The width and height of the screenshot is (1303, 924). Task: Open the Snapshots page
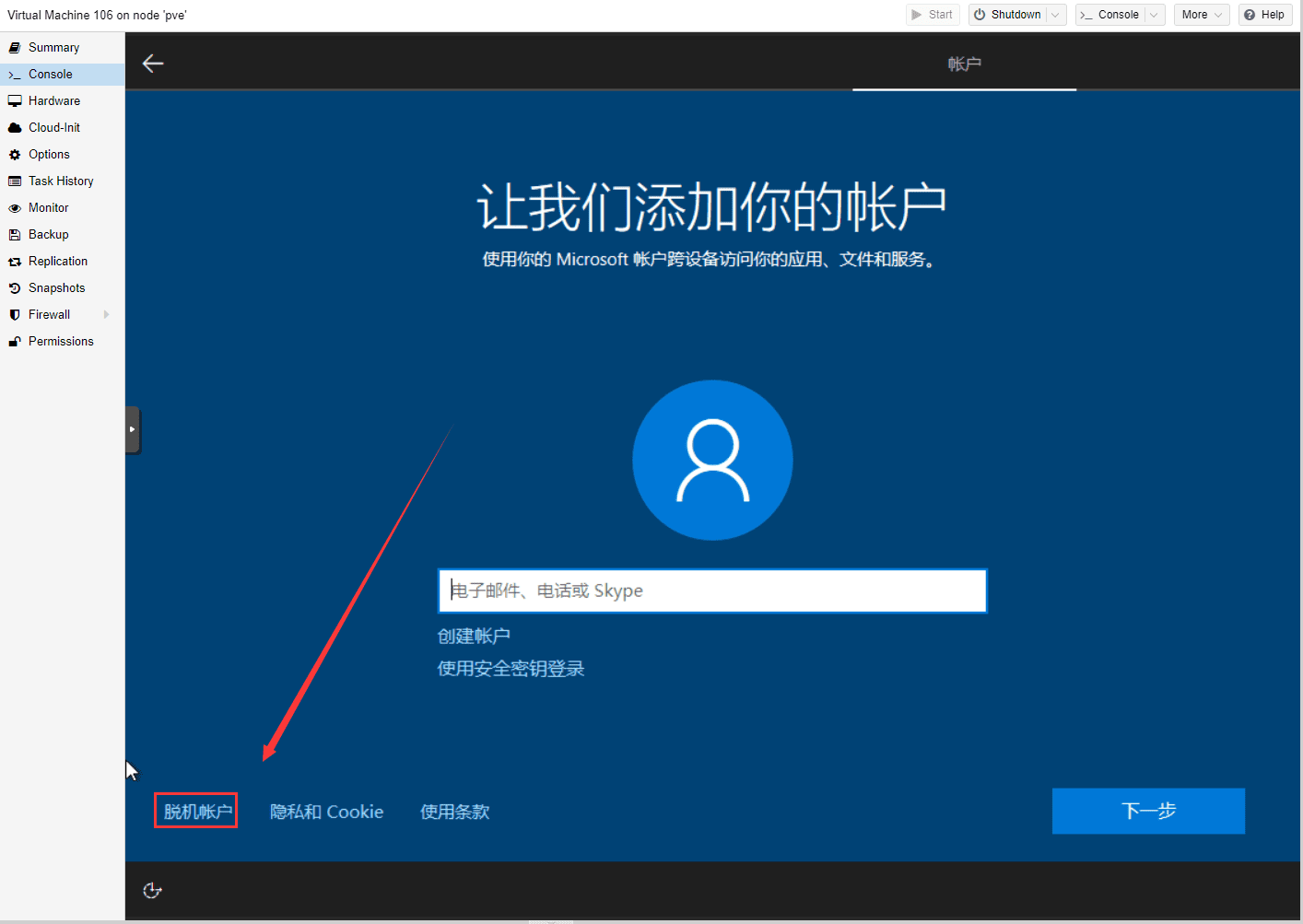pyautogui.click(x=56, y=288)
